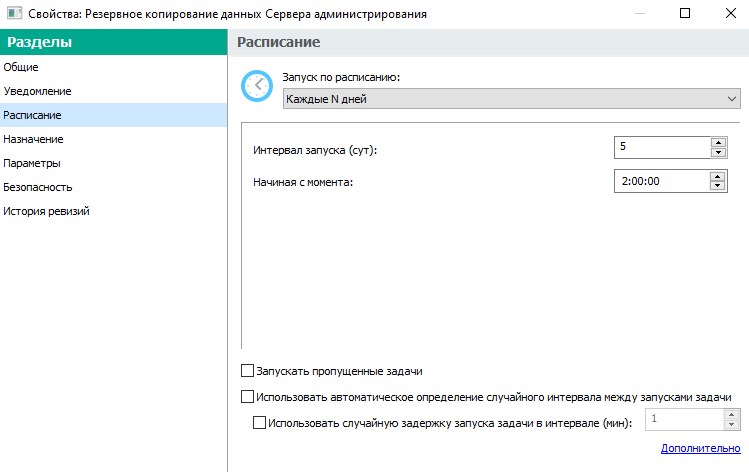
Task: Click the Интервал запуска value field
Action: coord(662,147)
